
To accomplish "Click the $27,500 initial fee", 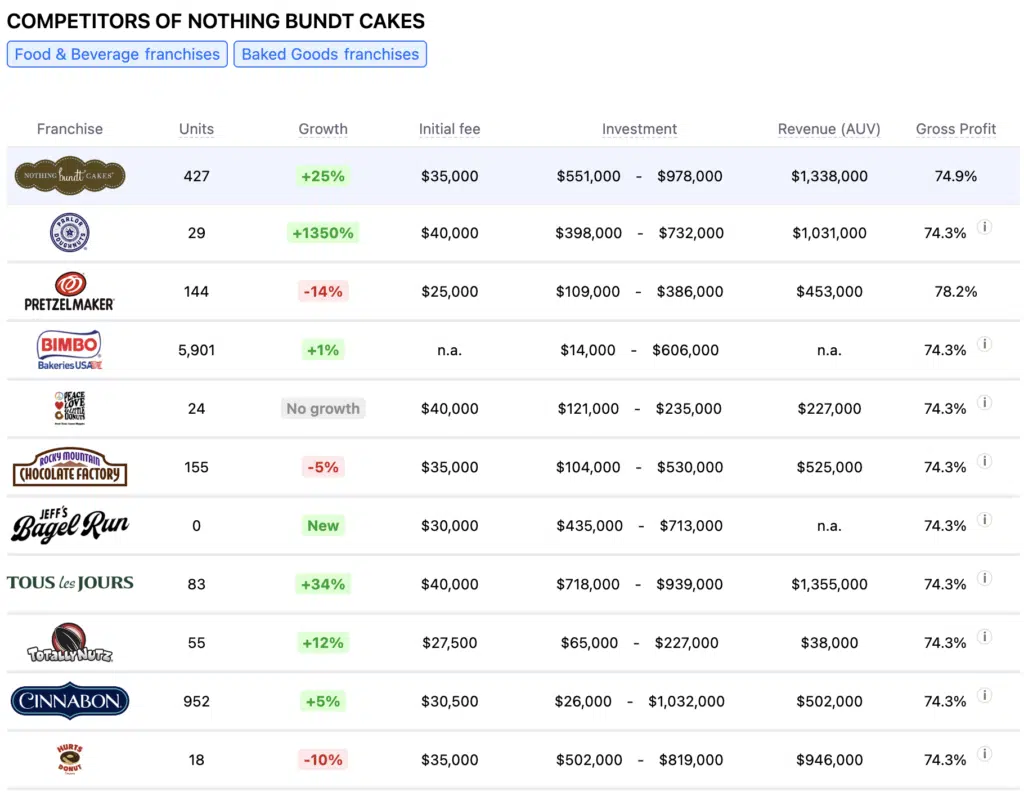I will (x=449, y=642).
